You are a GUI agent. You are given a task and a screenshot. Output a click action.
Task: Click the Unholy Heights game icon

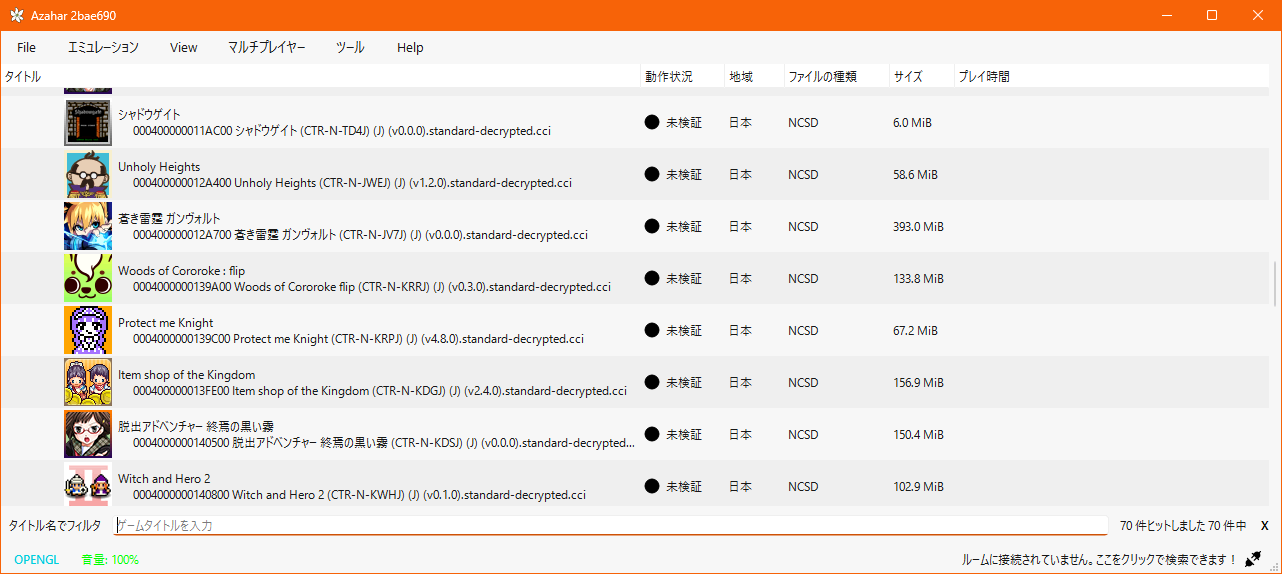click(88, 174)
